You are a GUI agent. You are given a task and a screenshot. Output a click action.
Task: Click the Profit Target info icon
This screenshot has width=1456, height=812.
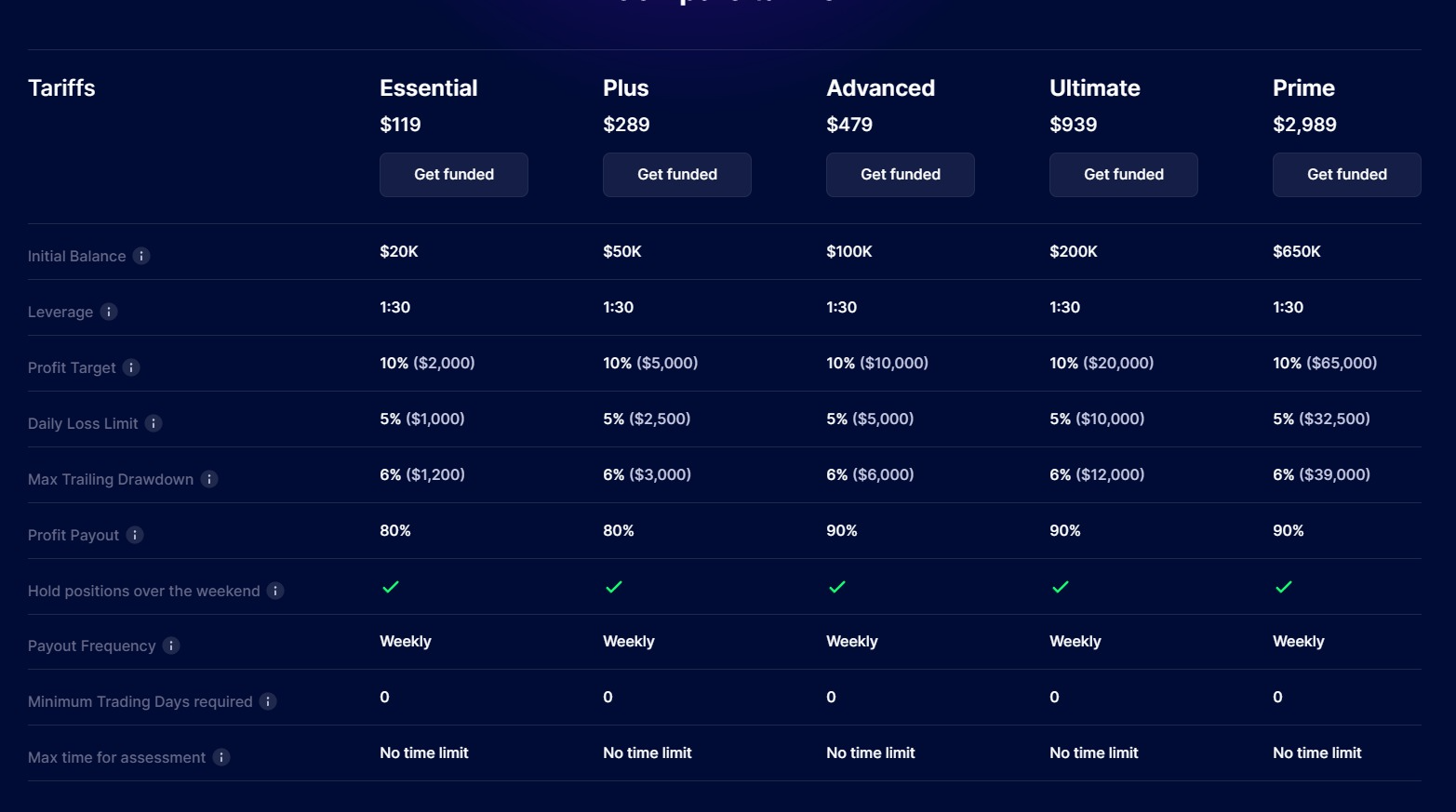click(x=131, y=367)
